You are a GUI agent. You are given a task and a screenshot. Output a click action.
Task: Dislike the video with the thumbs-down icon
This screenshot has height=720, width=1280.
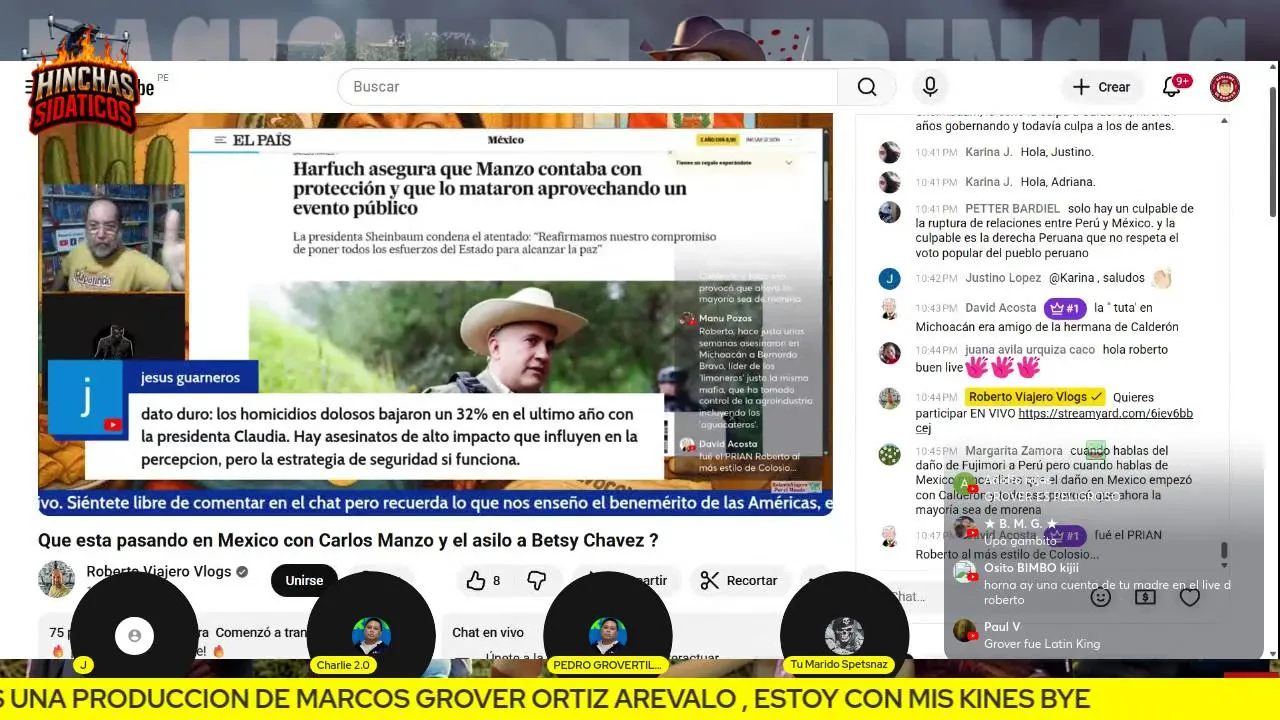tap(537, 580)
